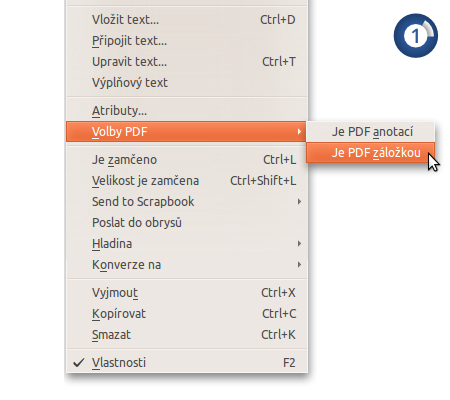Select Vyjmout to cut the item
Viewport: 450px width, 400px height.
[x=186, y=293]
